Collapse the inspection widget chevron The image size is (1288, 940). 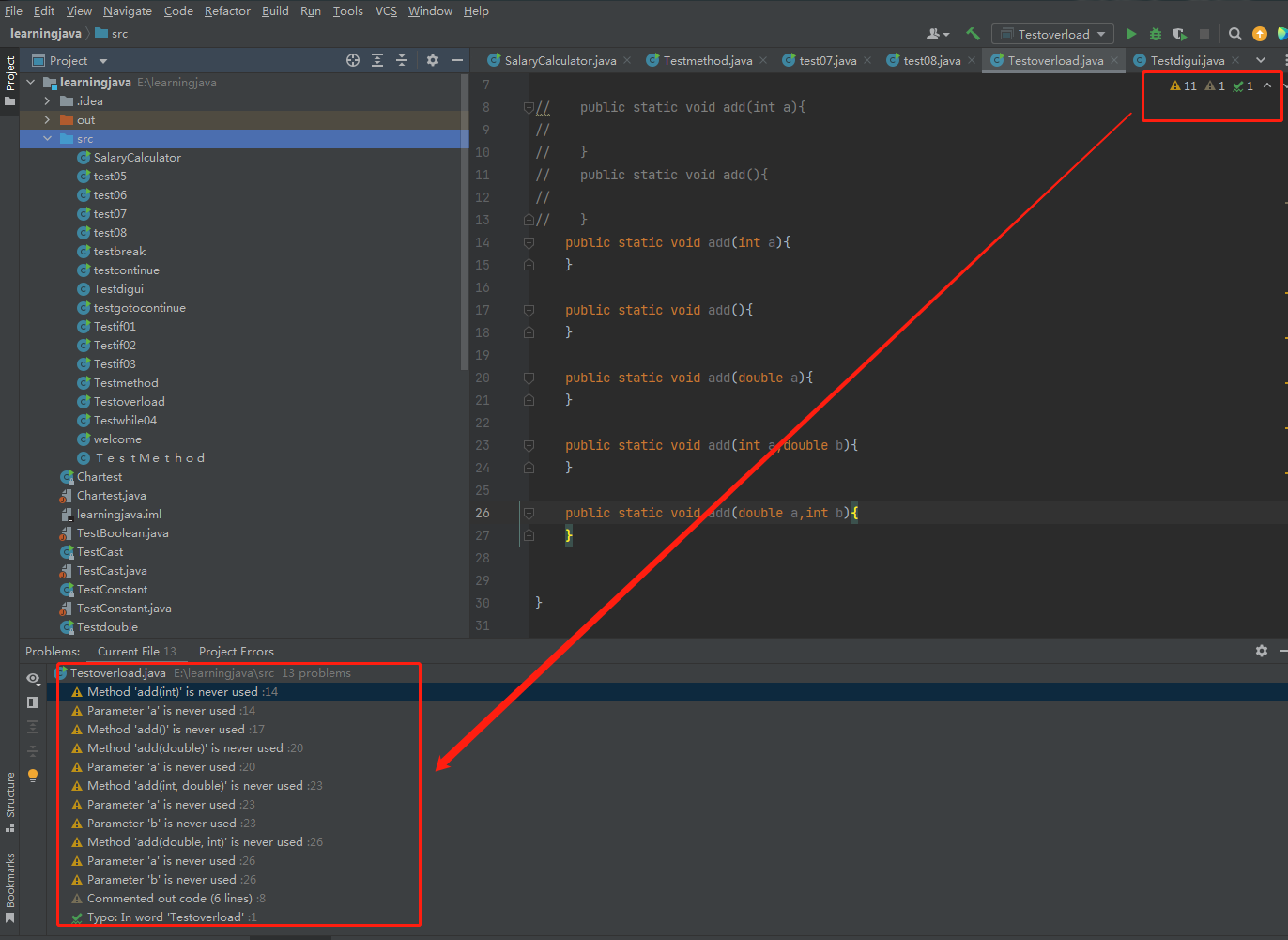click(x=1267, y=85)
